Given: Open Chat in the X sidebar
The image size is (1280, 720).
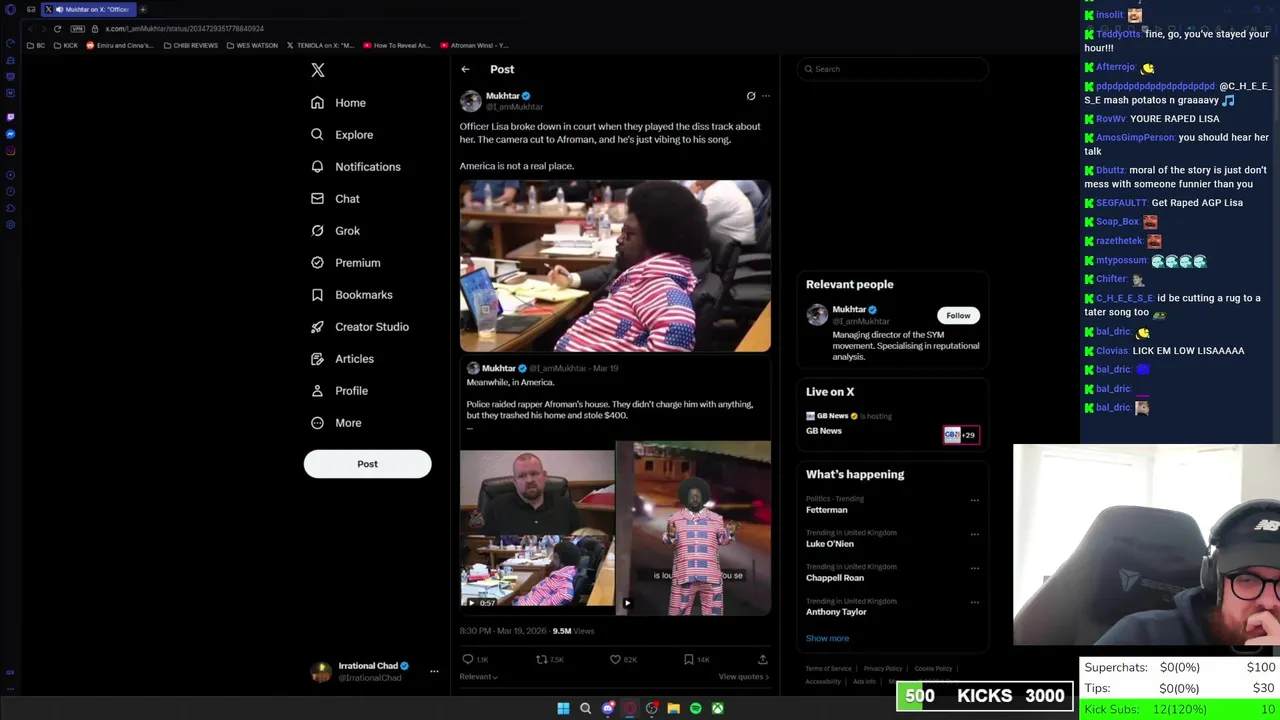Looking at the screenshot, I should click(335, 199).
